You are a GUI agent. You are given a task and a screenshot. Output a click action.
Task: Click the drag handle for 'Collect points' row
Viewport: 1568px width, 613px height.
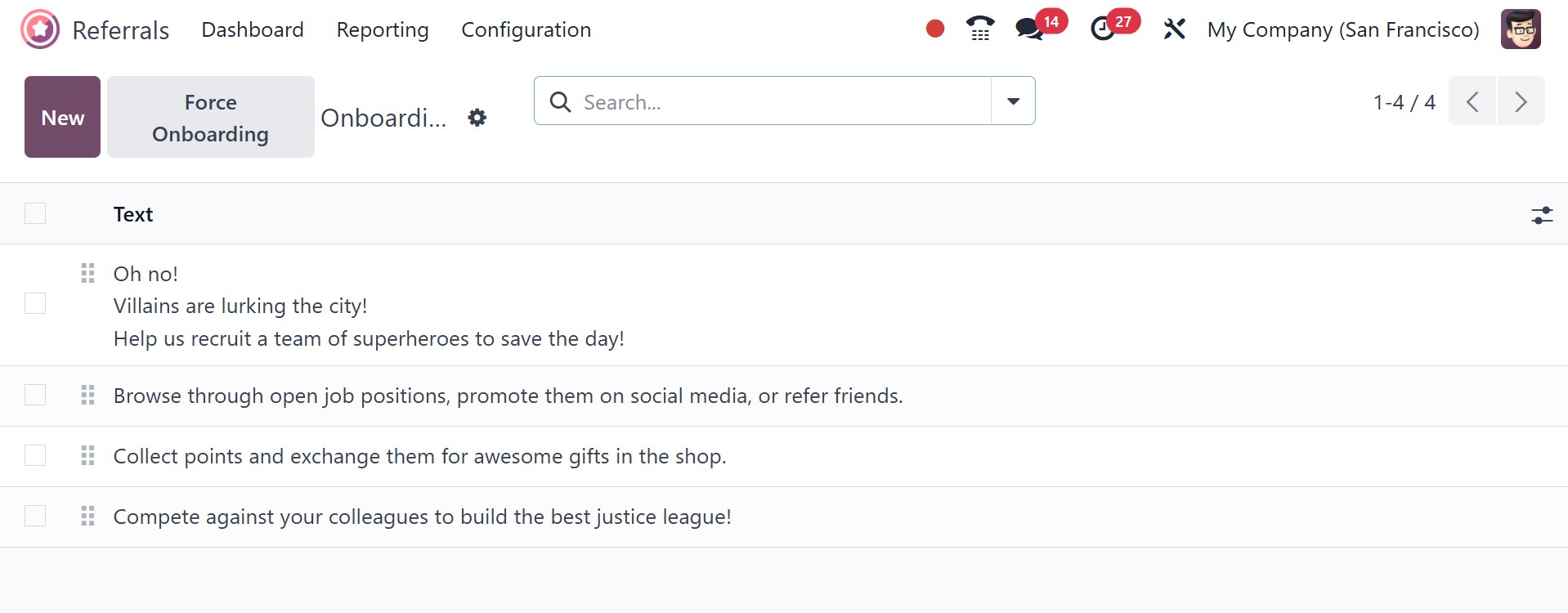87,456
